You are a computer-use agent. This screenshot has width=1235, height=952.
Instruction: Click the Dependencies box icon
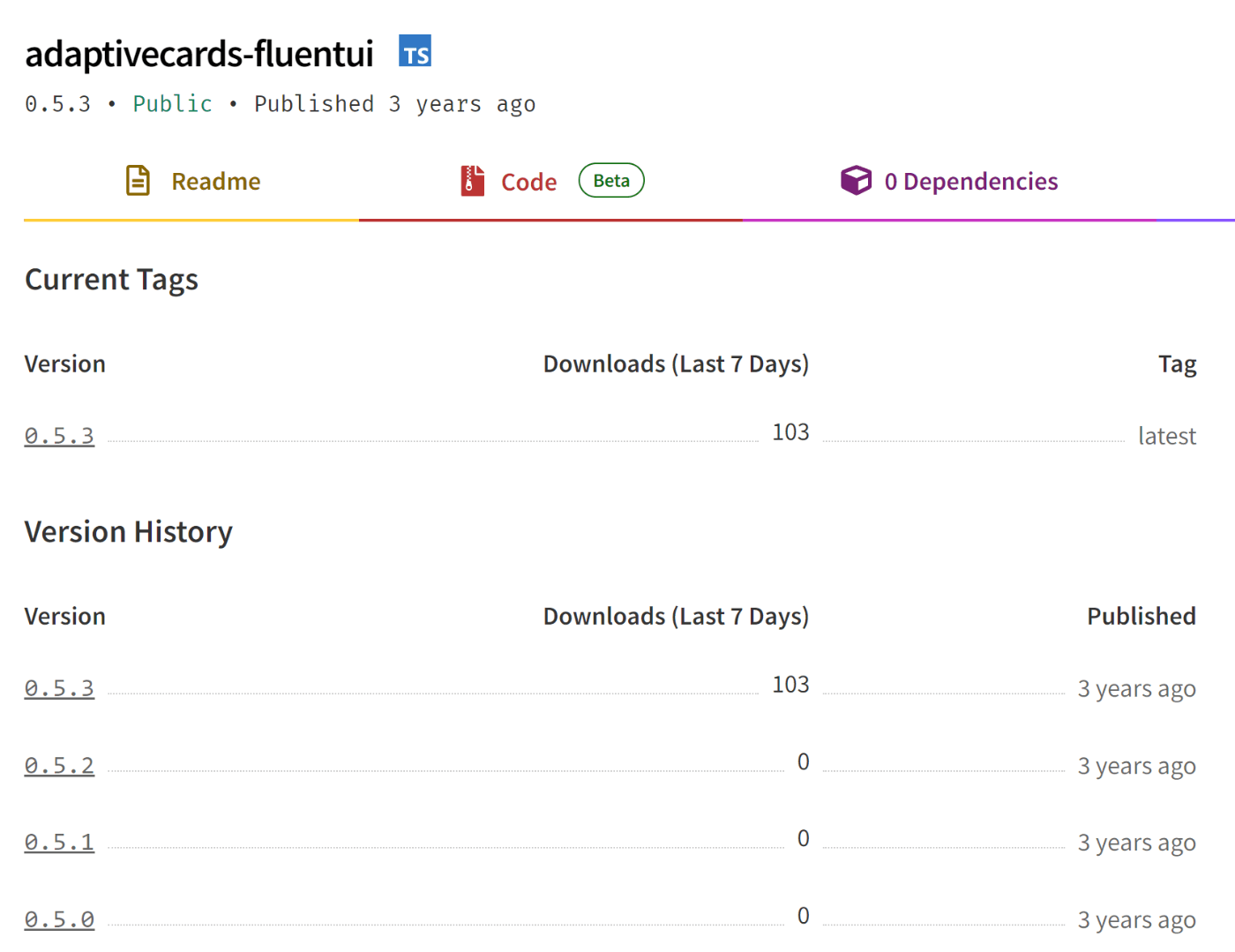click(x=856, y=181)
